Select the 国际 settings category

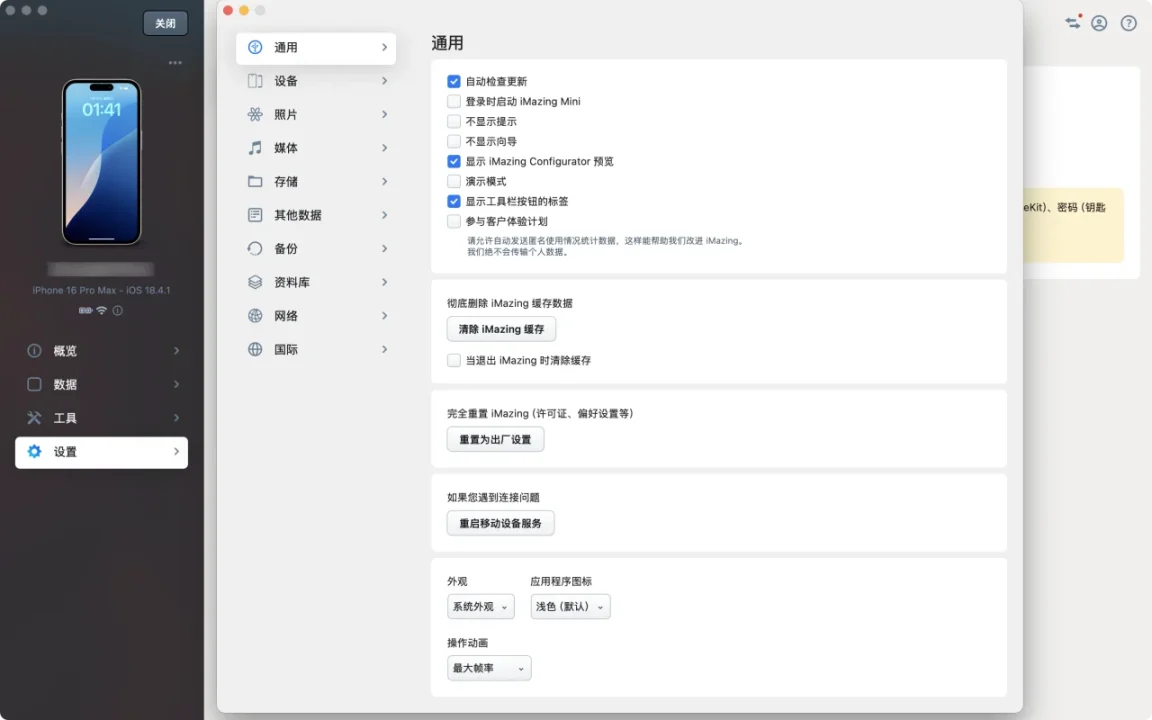pyautogui.click(x=316, y=350)
